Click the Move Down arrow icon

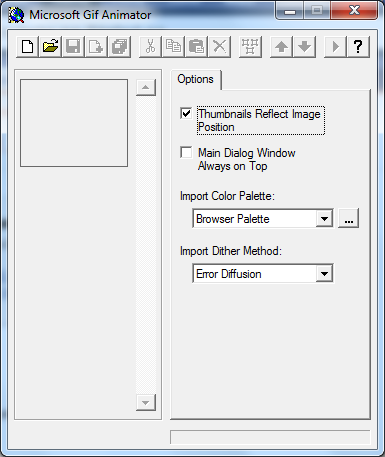(x=304, y=47)
